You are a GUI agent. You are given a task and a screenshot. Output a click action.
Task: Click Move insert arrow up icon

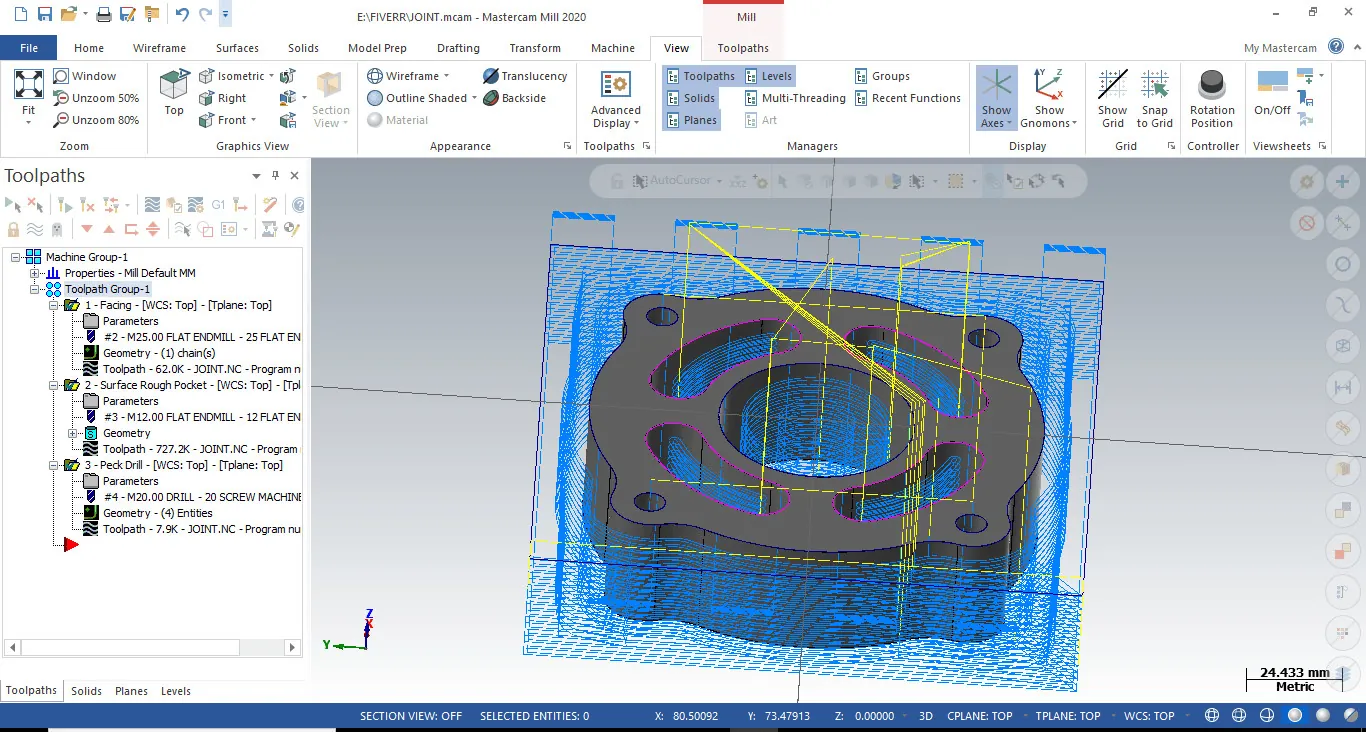[109, 229]
